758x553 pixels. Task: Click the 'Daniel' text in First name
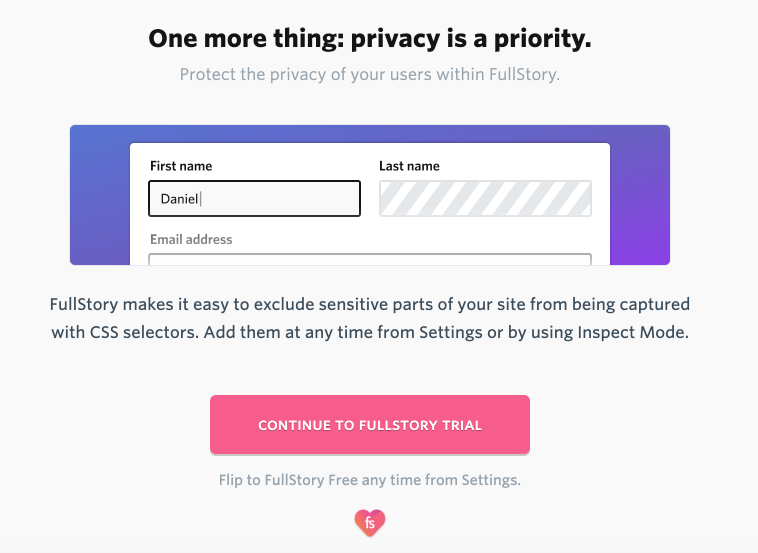point(179,199)
